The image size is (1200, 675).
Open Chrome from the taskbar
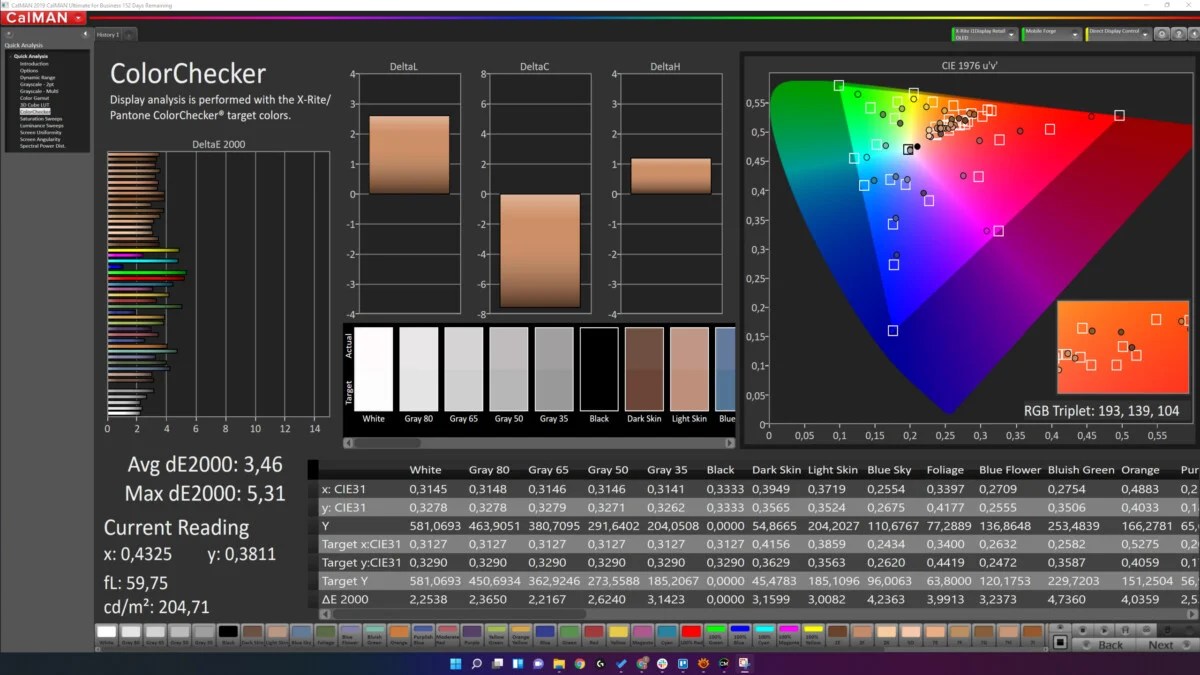pos(580,663)
